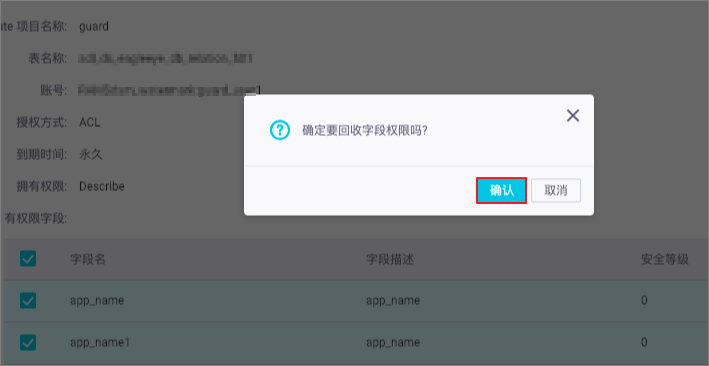Click the dialog message 确定要回收字段权限吗?

point(365,130)
